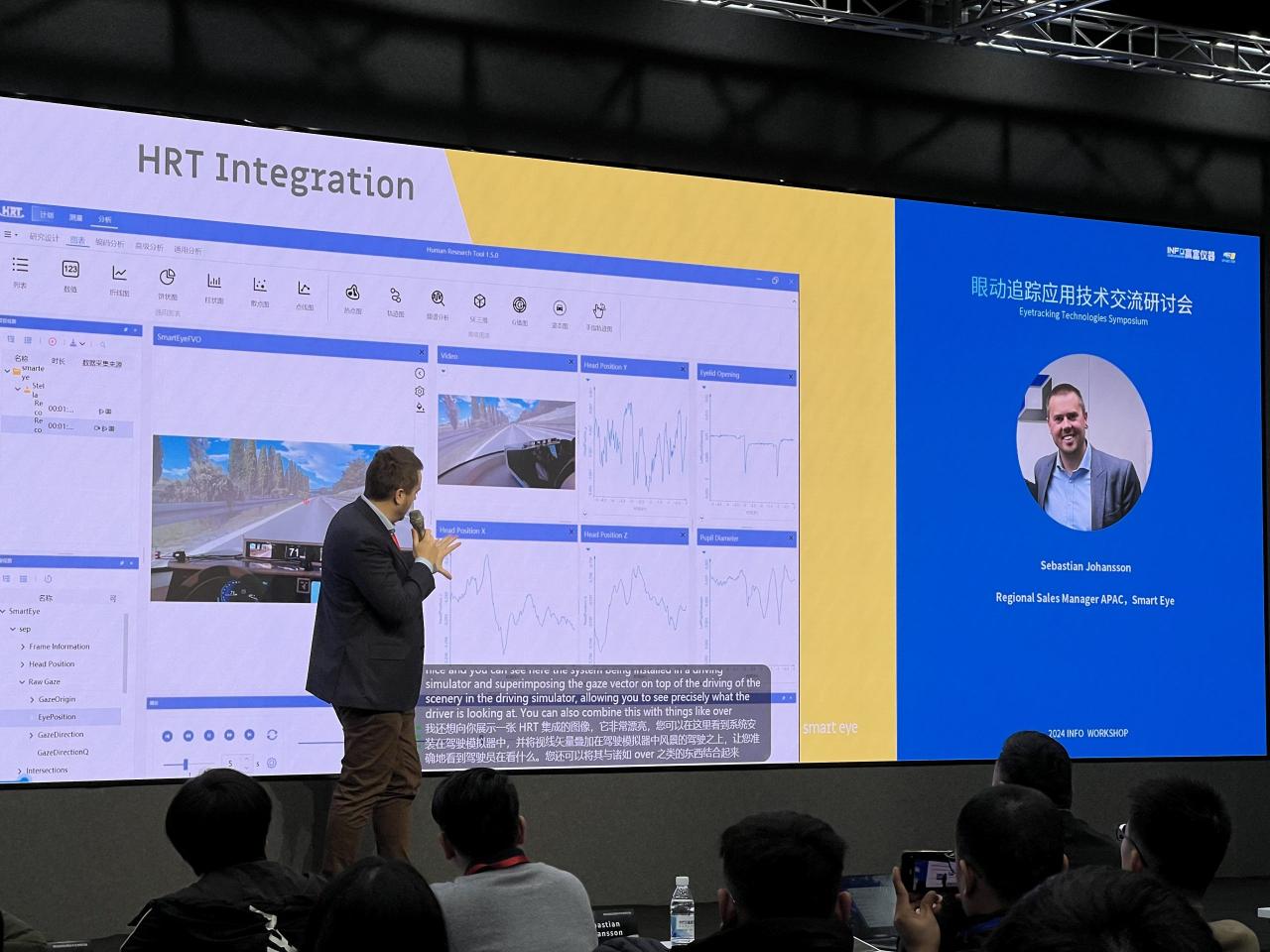This screenshot has height=952, width=1270.
Task: Switch to the 测量 top tab
Action: 75,215
